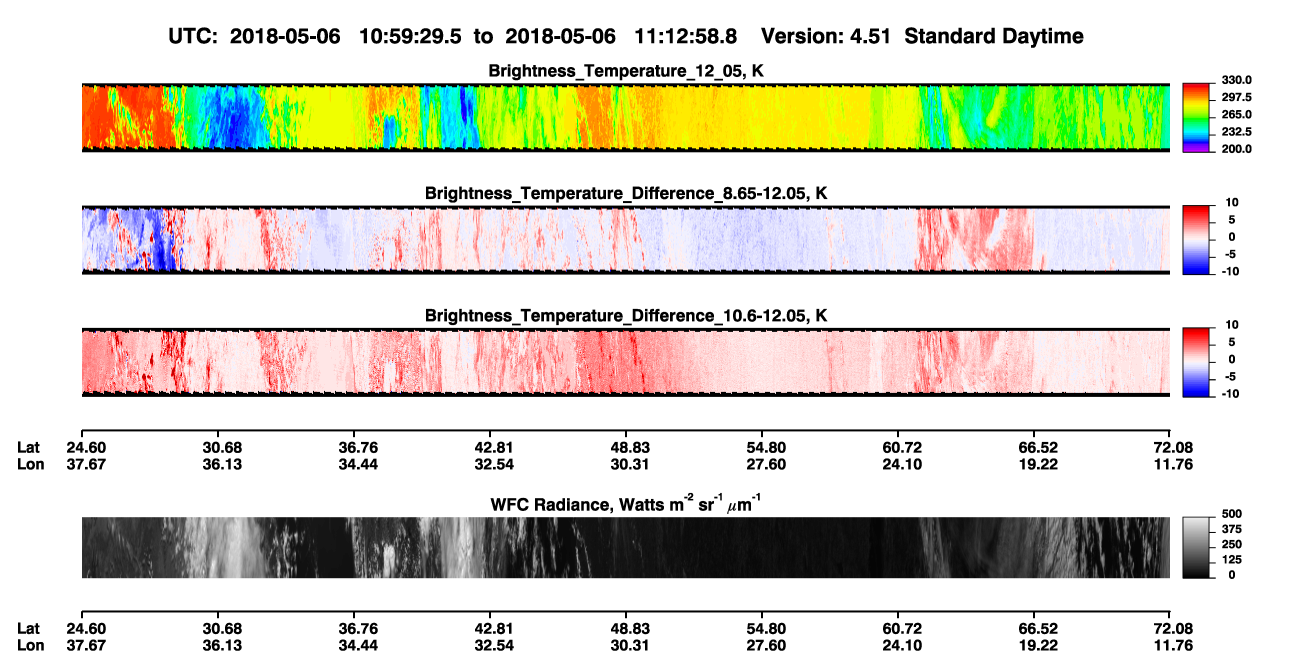Click the 'Lat' label above the WFC panel

pos(29,447)
